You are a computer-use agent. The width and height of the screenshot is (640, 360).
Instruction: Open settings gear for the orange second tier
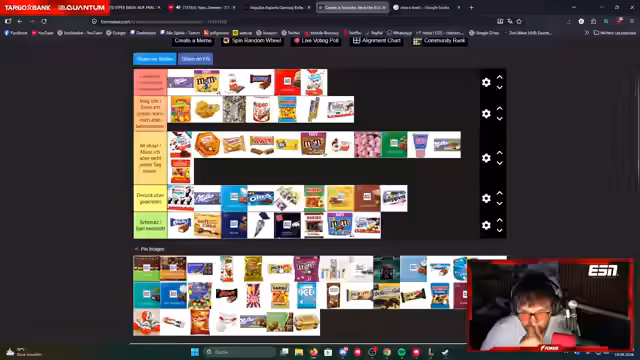[x=486, y=113]
